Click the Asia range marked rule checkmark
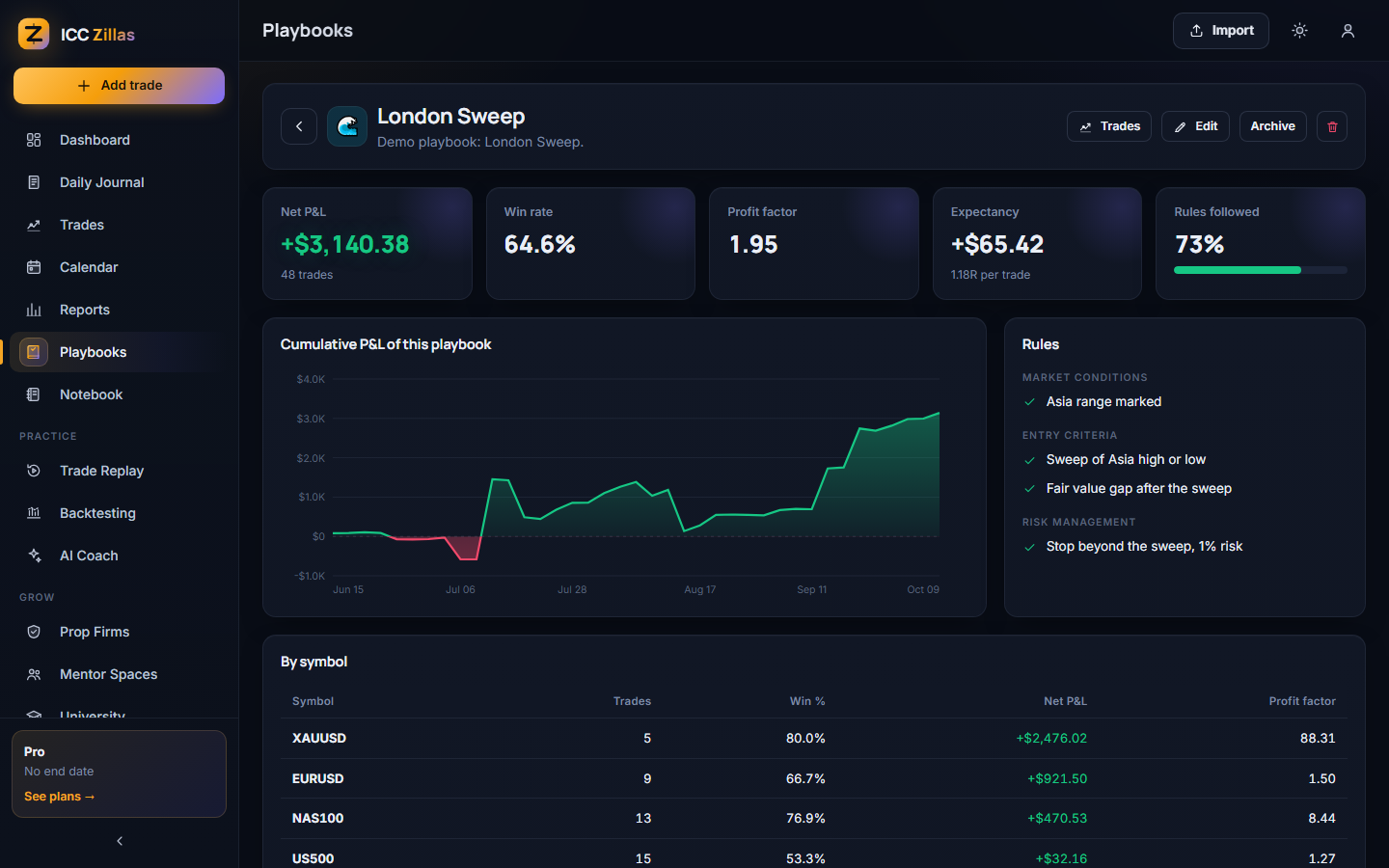 click(x=1029, y=402)
